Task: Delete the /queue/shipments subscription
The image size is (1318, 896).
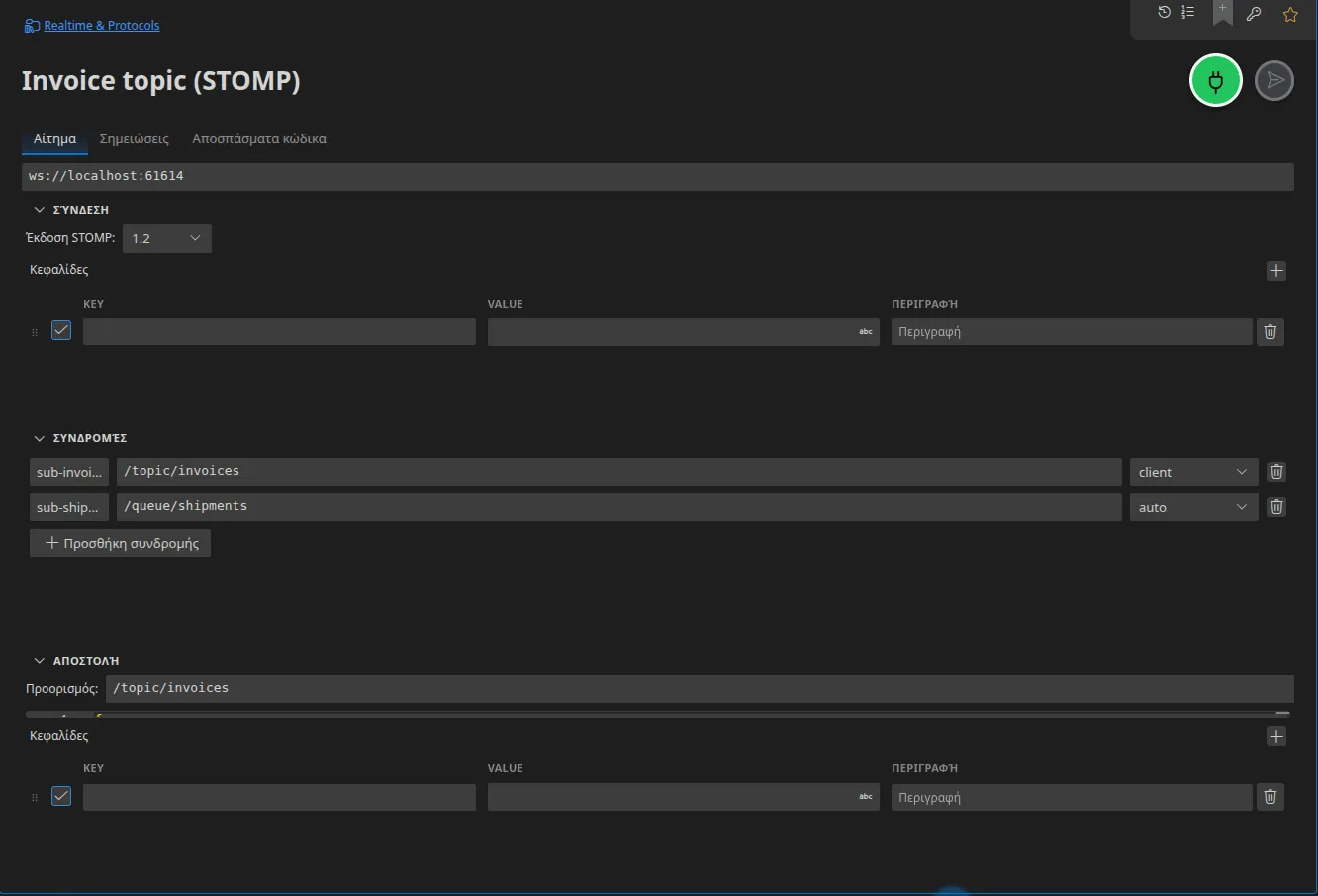Action: pyautogui.click(x=1276, y=507)
